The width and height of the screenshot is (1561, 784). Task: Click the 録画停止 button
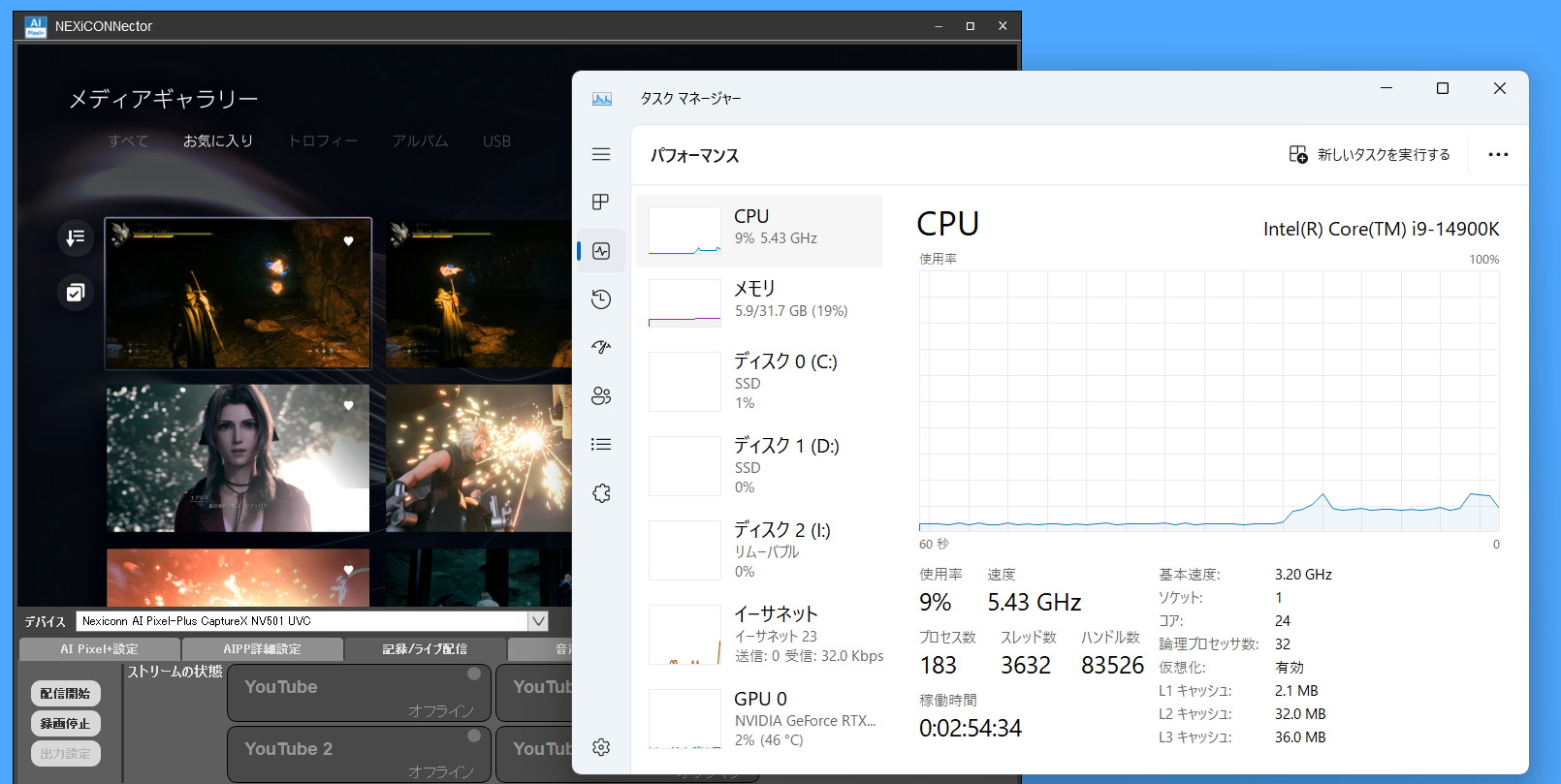coord(65,723)
